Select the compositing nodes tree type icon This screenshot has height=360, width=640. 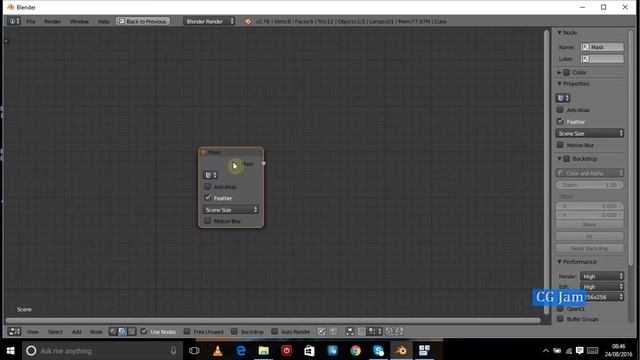[122, 331]
